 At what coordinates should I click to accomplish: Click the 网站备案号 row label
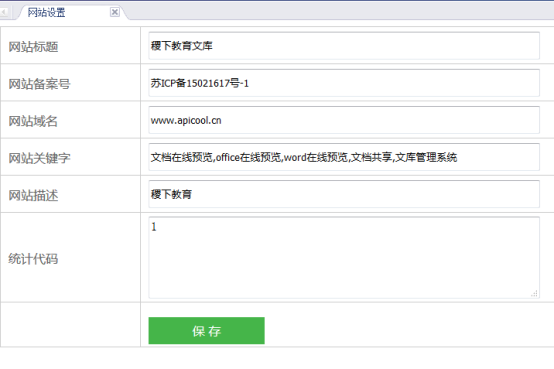pyautogui.click(x=39, y=84)
